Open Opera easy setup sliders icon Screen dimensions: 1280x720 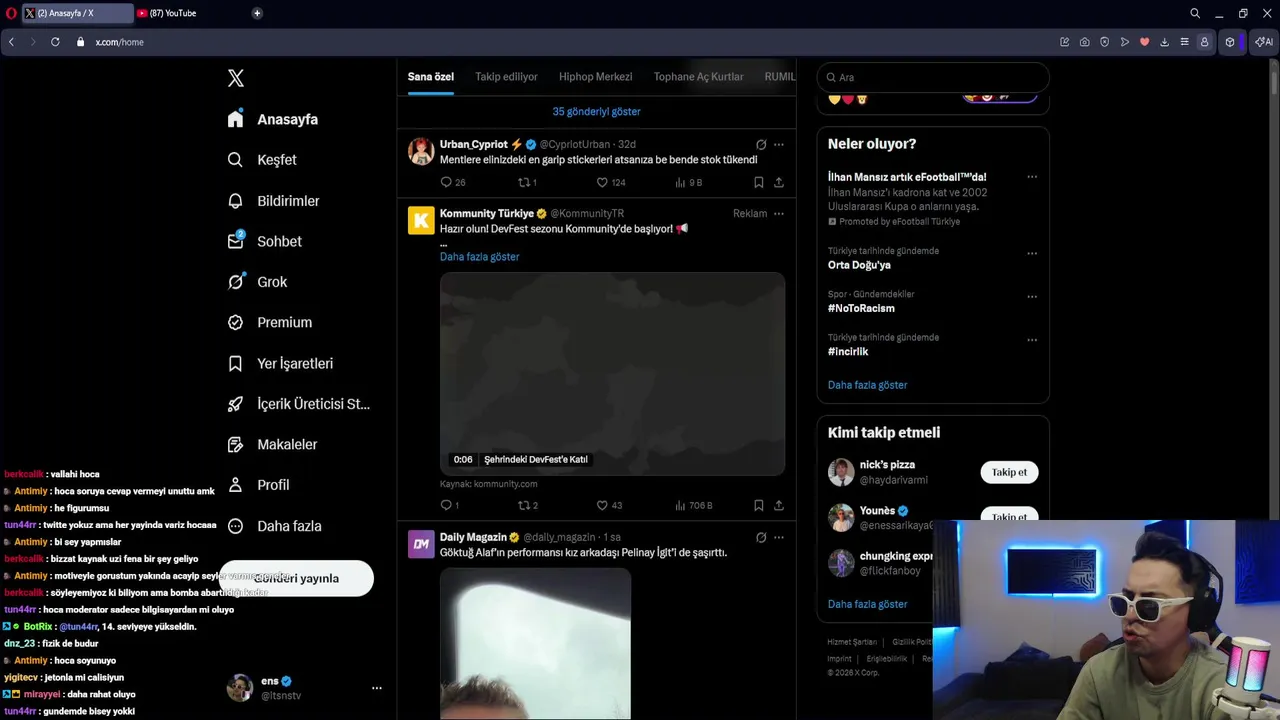coord(1184,42)
